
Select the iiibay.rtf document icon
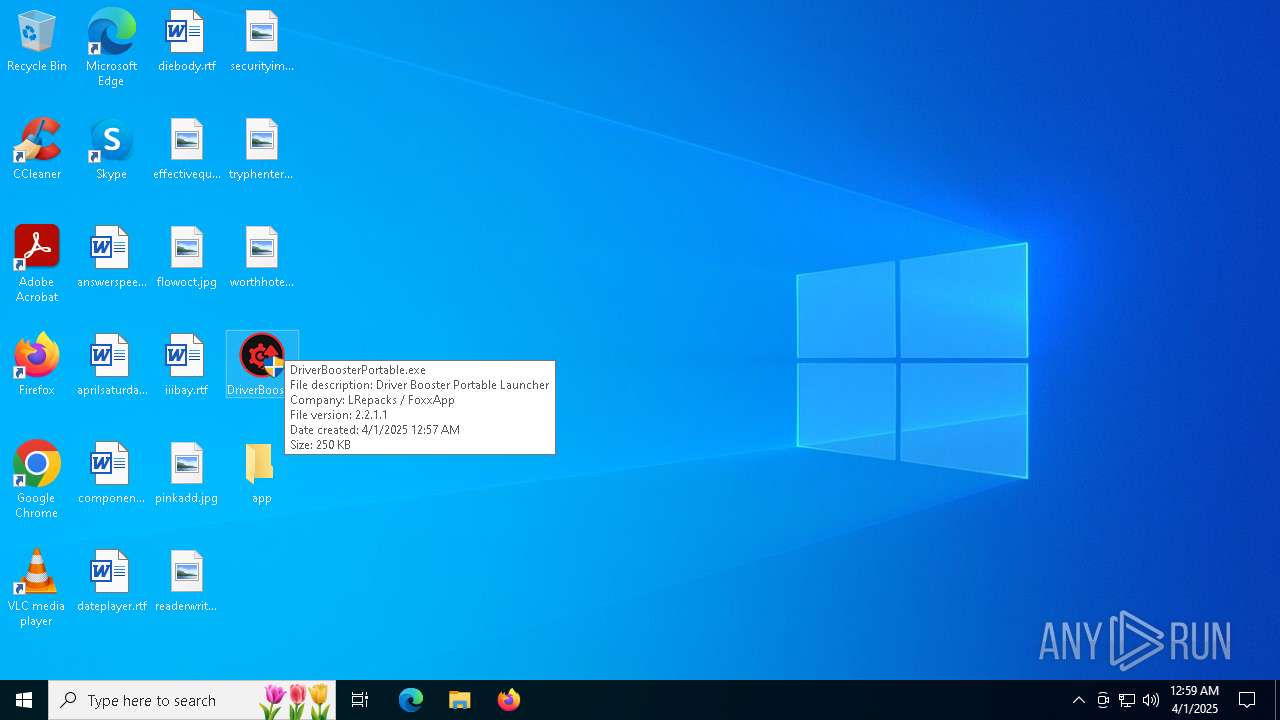point(186,366)
